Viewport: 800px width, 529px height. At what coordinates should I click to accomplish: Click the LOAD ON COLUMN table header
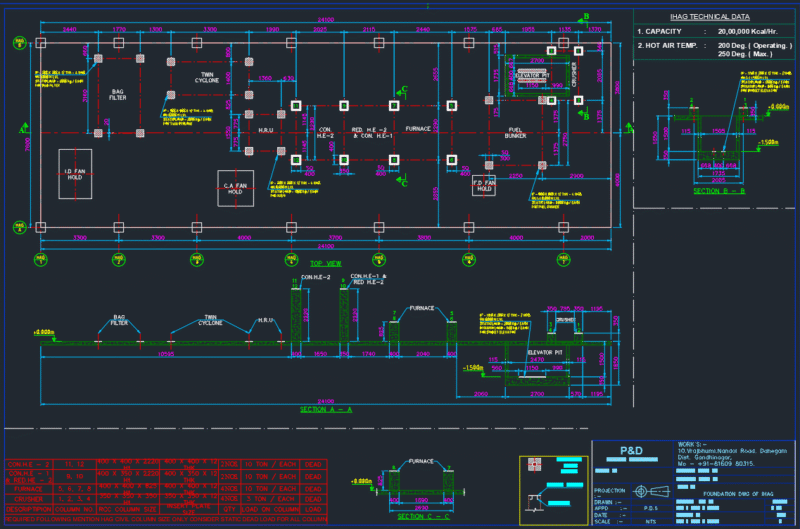tap(270, 509)
